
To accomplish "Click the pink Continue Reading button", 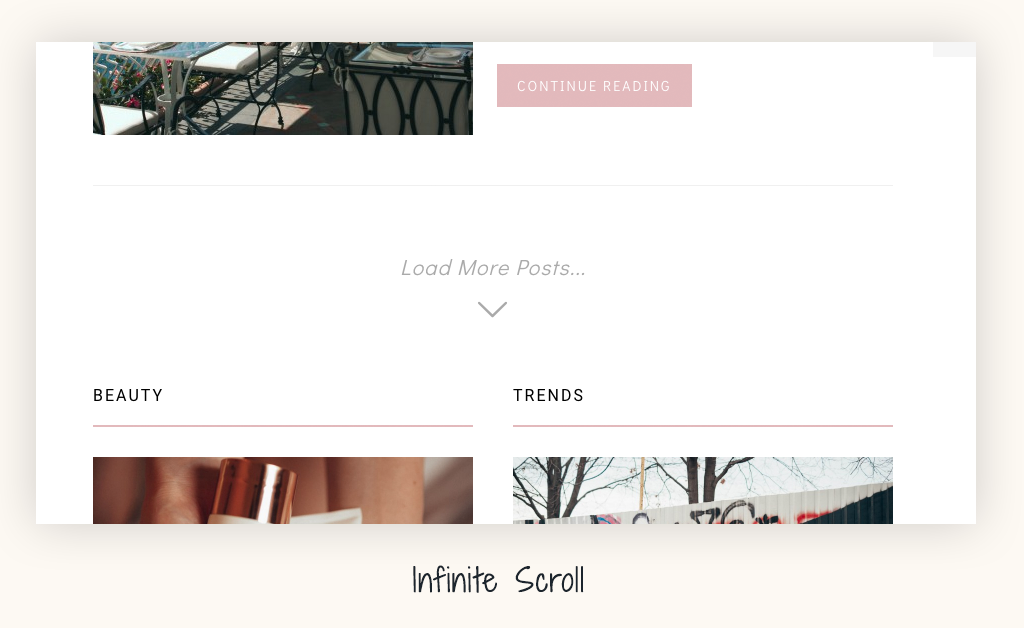I will coord(594,86).
